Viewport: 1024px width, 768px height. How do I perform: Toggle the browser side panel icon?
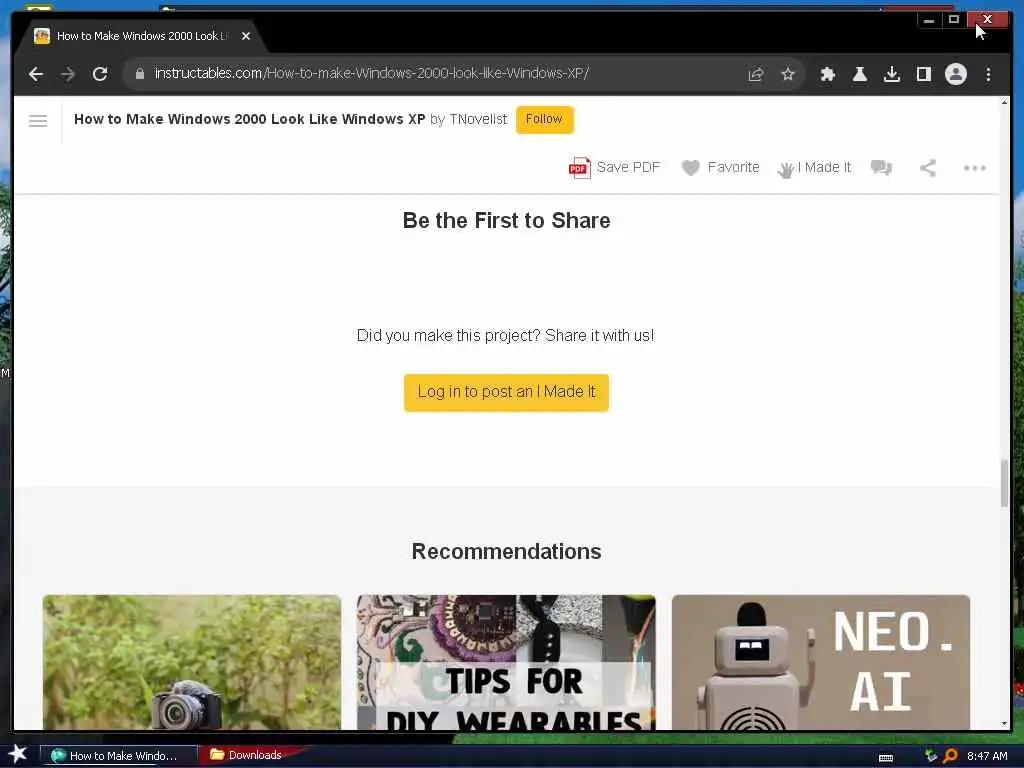click(x=923, y=74)
